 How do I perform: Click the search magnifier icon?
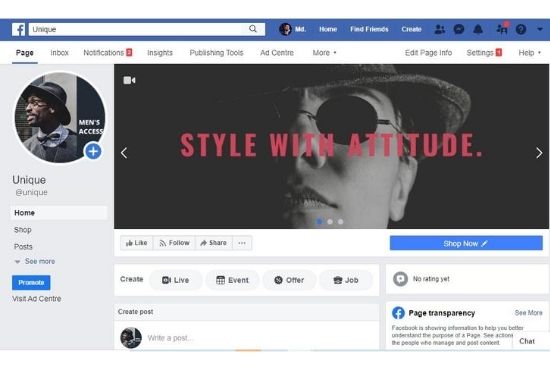253,29
